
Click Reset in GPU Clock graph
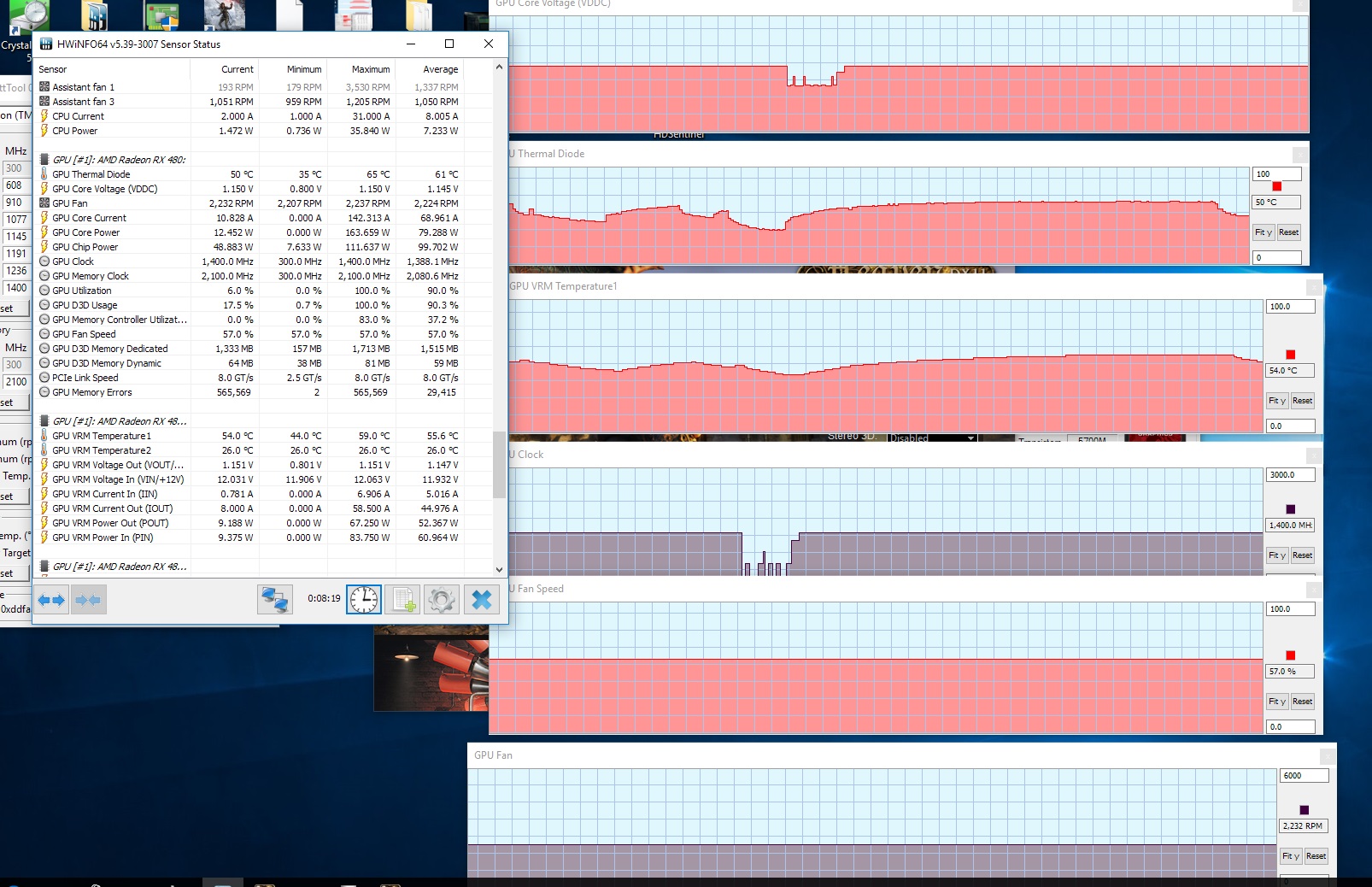click(1302, 555)
